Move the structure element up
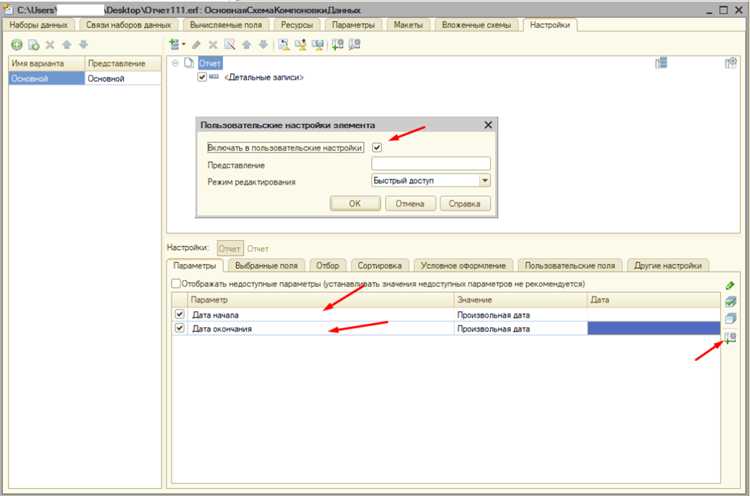Viewport: 750px width, 496px height. [x=246, y=44]
